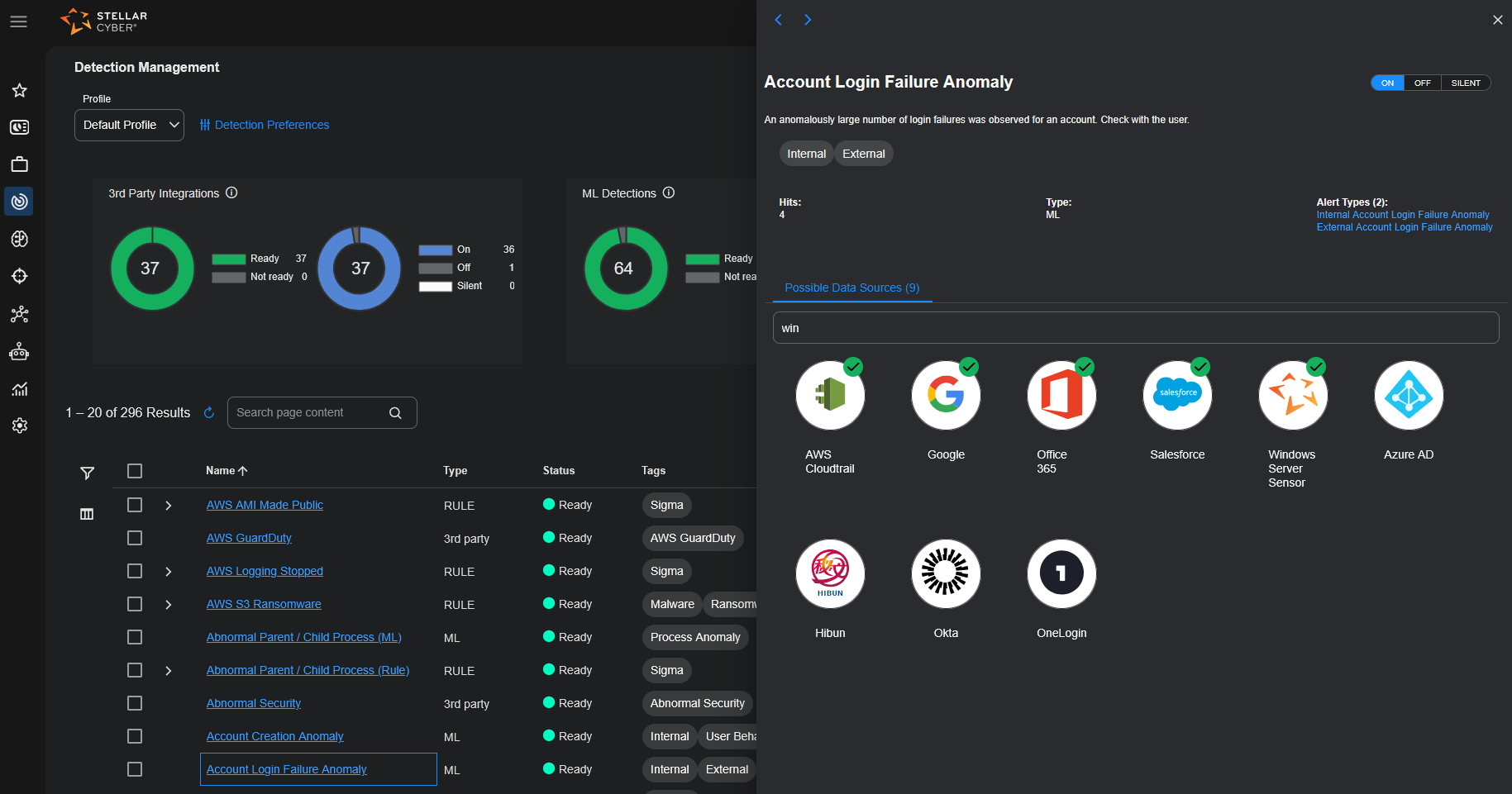Set detection state to OFF
This screenshot has height=794, width=1512.
click(1422, 83)
